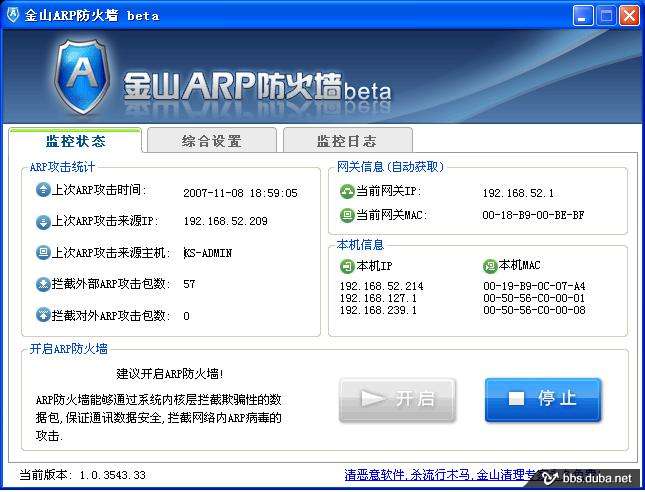Click the large blue shield logo

(x=83, y=77)
